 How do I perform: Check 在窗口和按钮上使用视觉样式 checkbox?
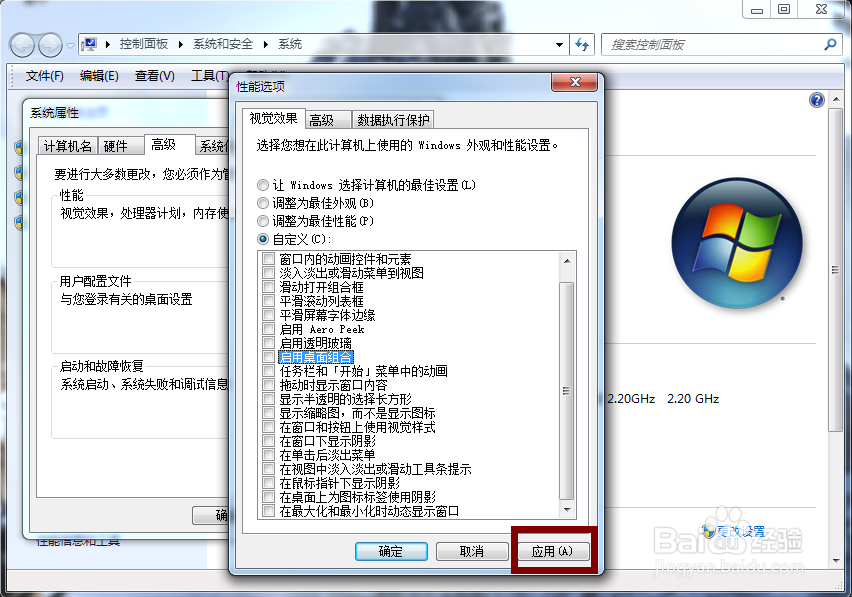pos(268,427)
